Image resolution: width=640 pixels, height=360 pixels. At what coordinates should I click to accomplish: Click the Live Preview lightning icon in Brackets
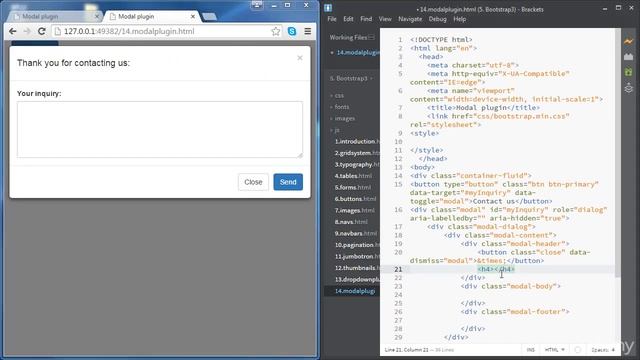coord(629,42)
